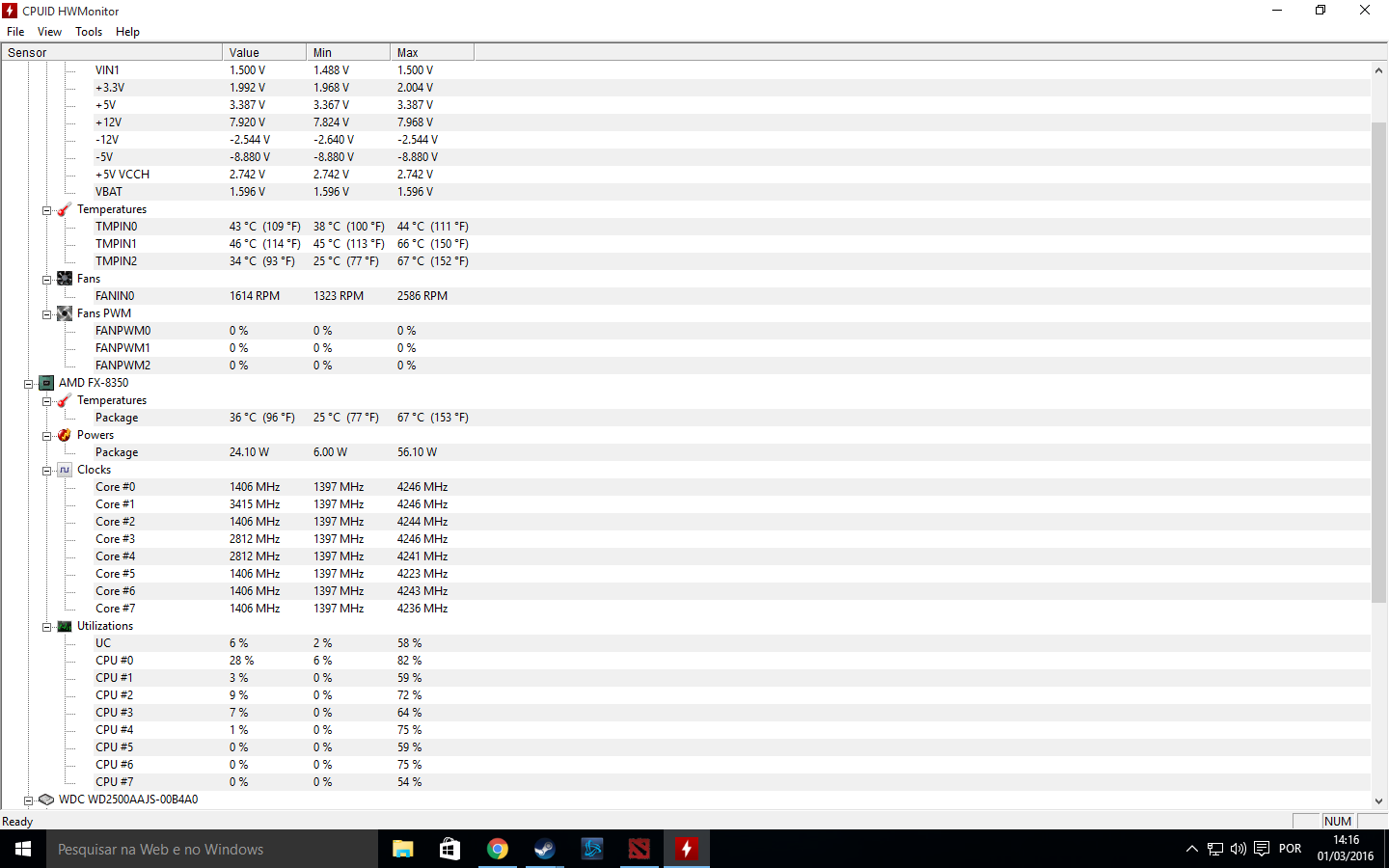Click the Min column header
Viewport: 1389px width, 868px height.
click(x=348, y=53)
